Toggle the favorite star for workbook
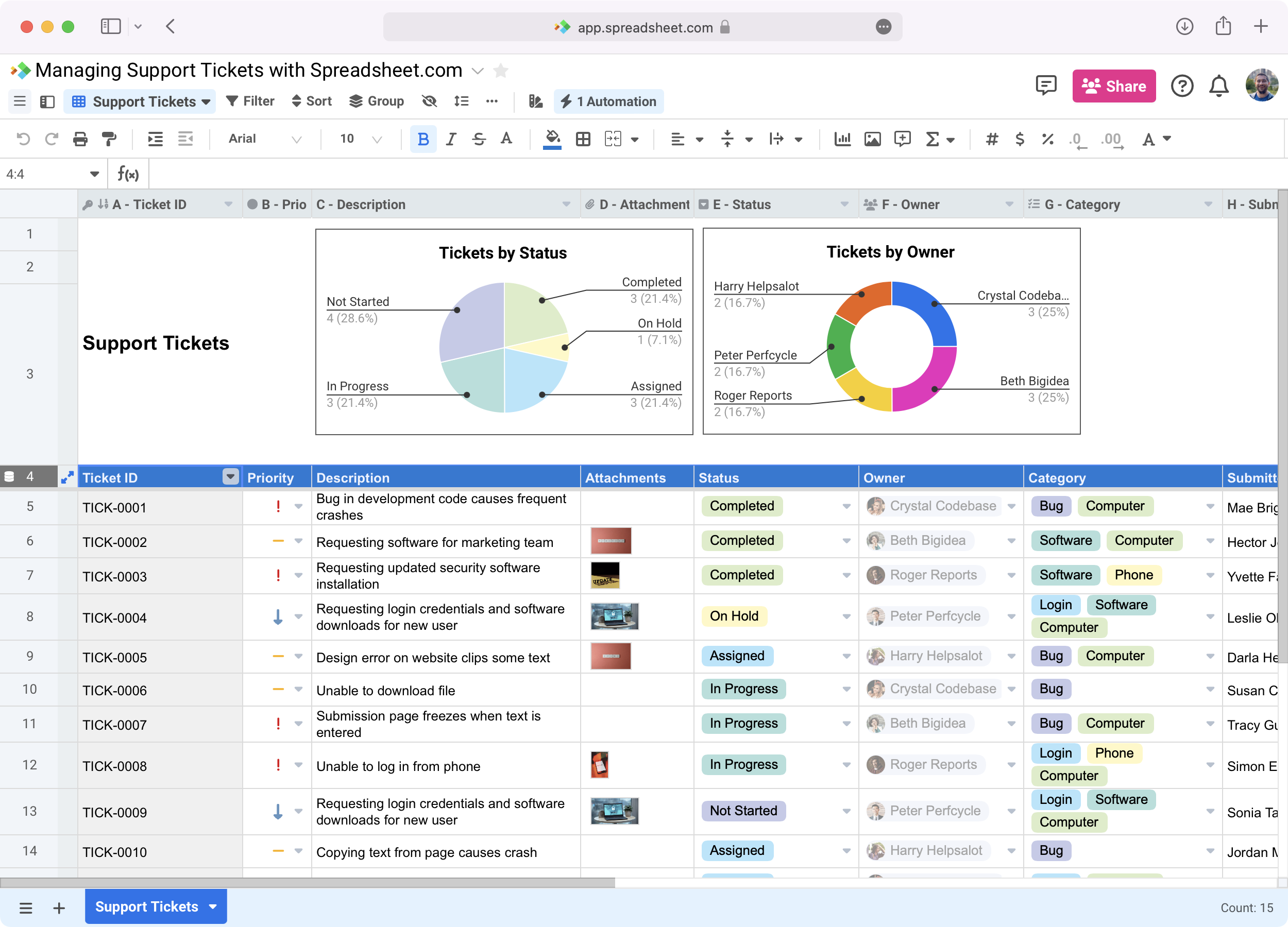 coord(500,71)
